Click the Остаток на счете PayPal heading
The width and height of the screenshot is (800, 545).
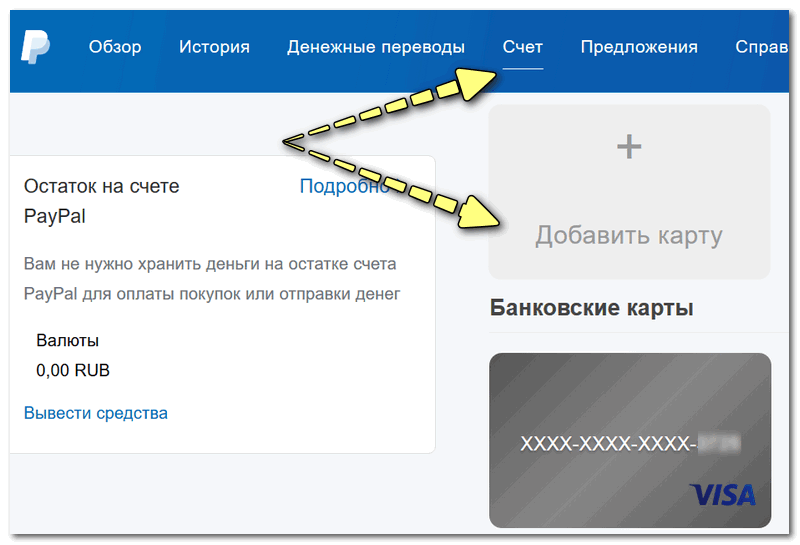[102, 201]
